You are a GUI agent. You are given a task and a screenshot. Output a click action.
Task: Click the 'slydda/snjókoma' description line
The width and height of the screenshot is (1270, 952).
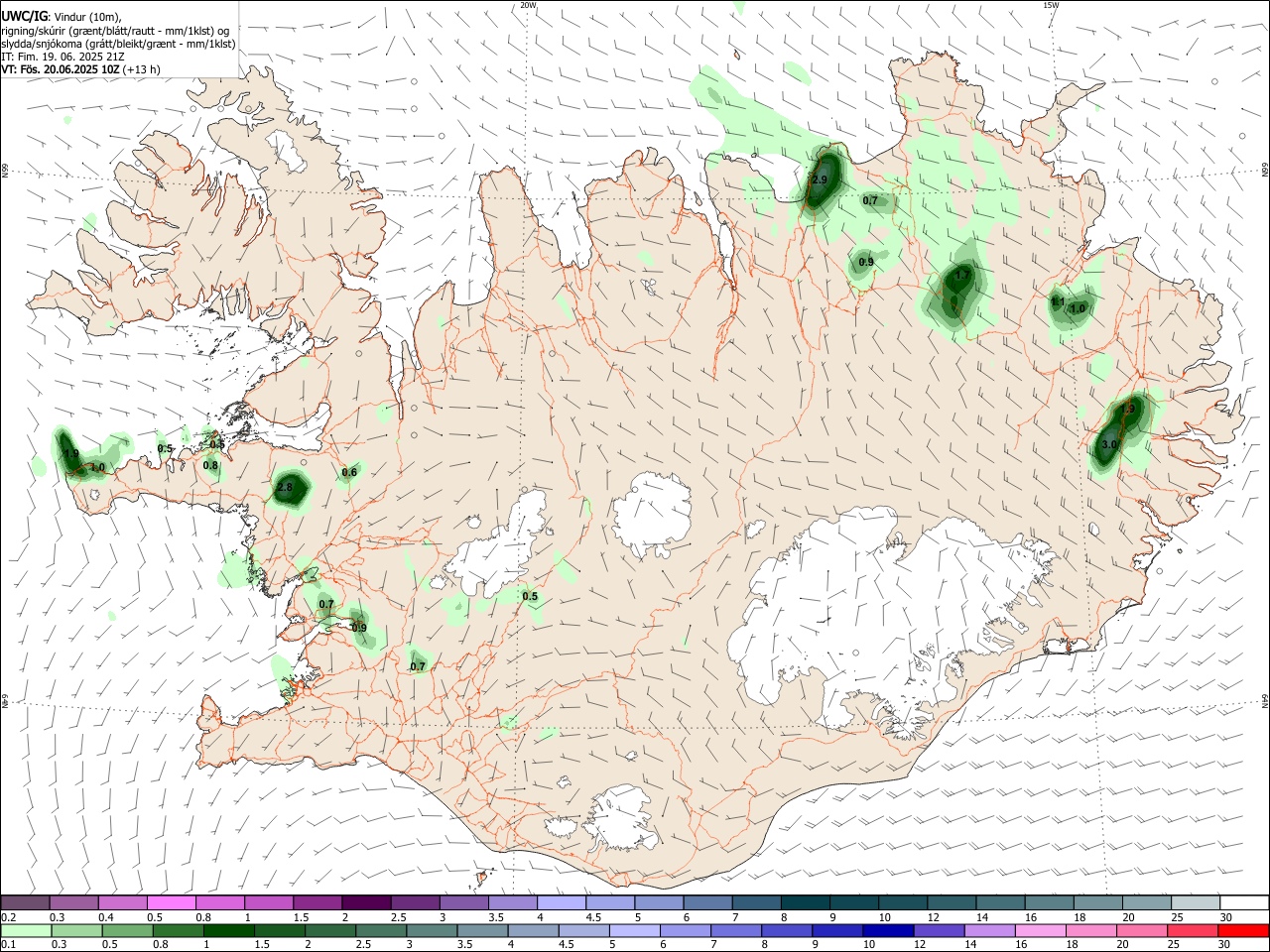pos(118,44)
